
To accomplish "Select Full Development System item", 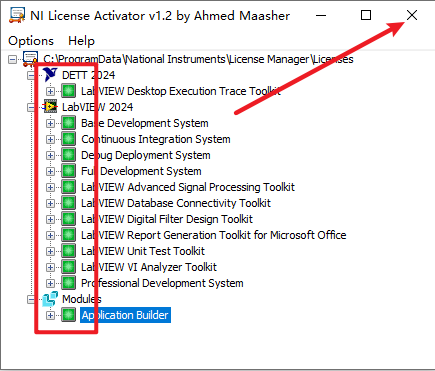I will tap(141, 171).
